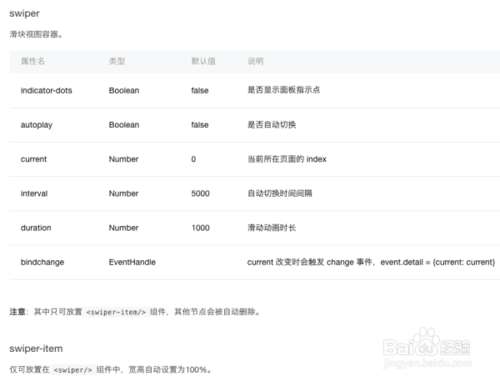Click the autoplay property name
Screen dimensions: 500x381
(x=37, y=125)
